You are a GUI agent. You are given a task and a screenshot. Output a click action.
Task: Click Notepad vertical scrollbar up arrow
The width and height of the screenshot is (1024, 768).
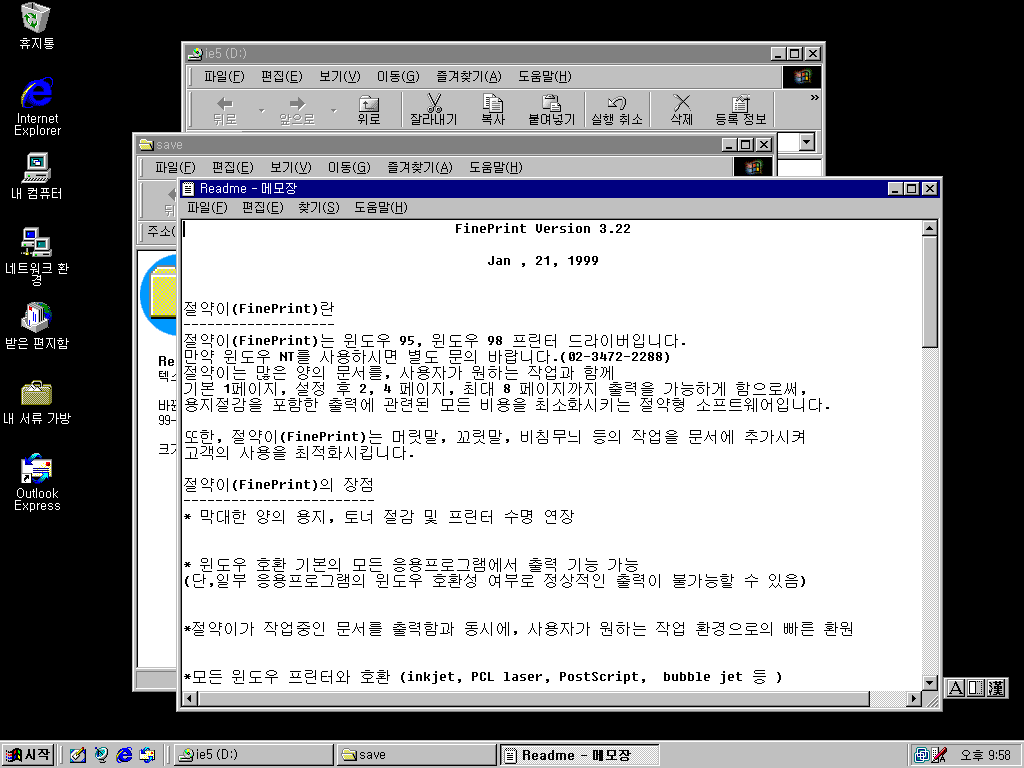[x=930, y=228]
